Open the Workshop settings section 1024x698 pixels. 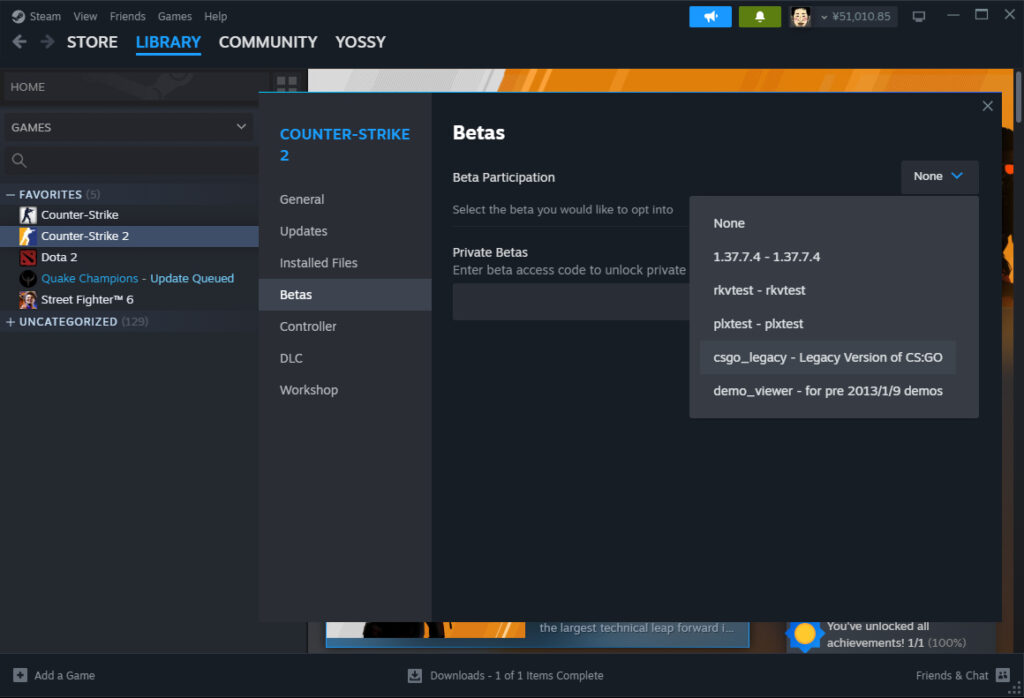tap(345, 390)
